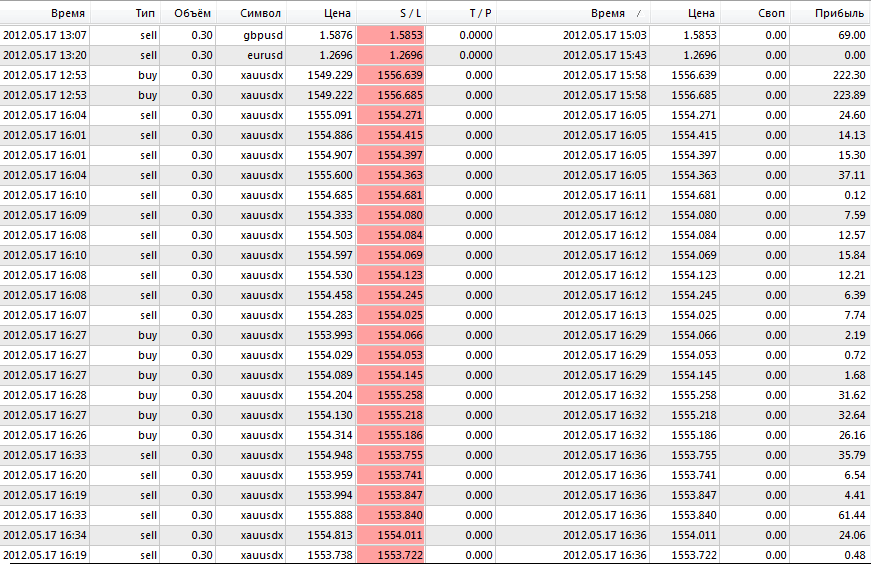Click open time 2012.05.17 16:28
This screenshot has width=871, height=564.
pos(44,396)
